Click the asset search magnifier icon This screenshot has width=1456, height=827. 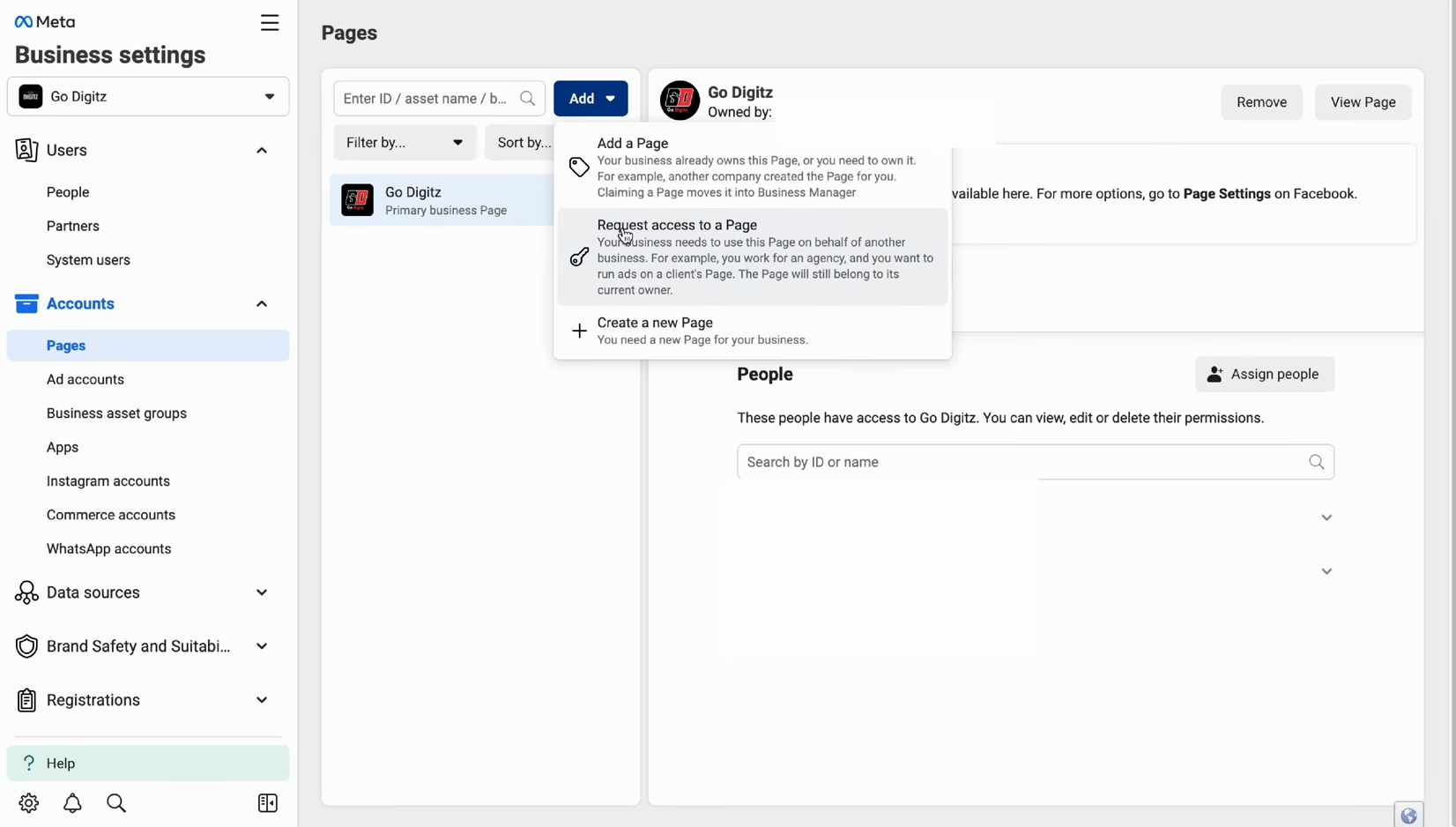[528, 99]
